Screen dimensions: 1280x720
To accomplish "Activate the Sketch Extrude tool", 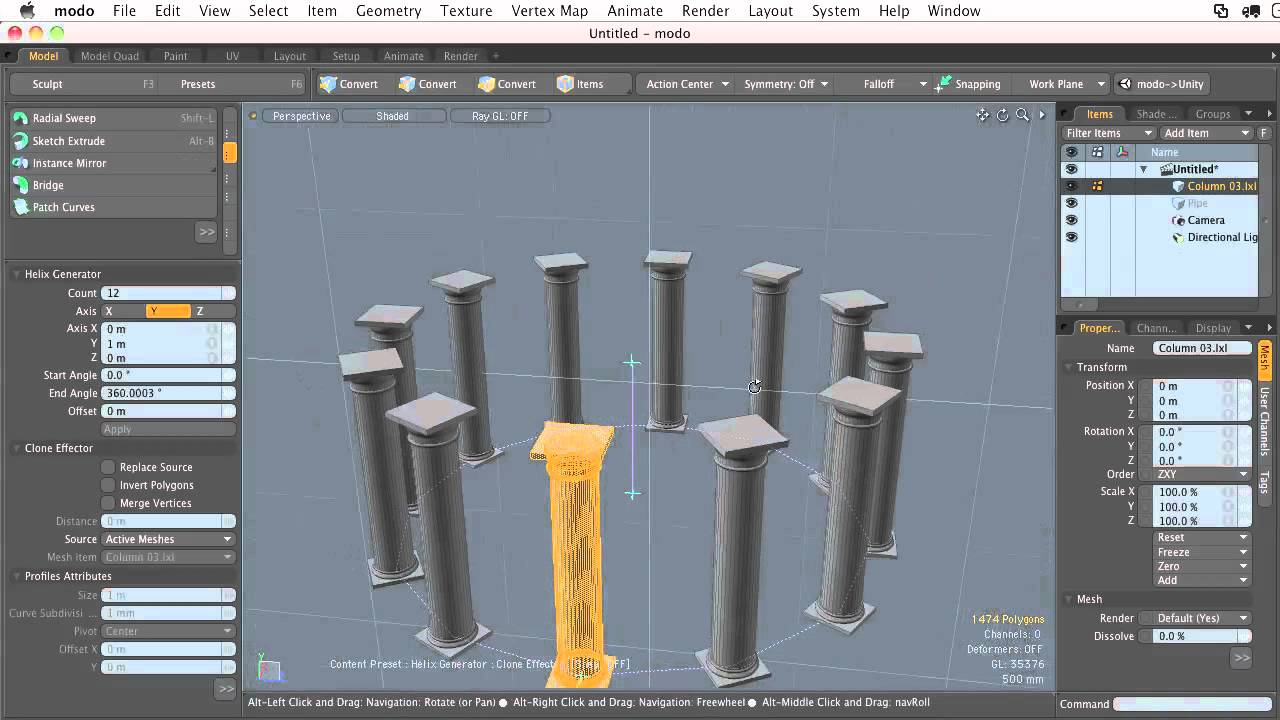I will tap(113, 141).
